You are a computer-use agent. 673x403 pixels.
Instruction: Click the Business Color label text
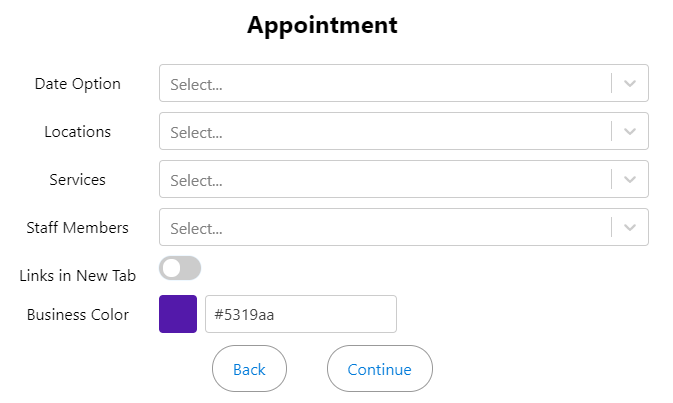77,315
